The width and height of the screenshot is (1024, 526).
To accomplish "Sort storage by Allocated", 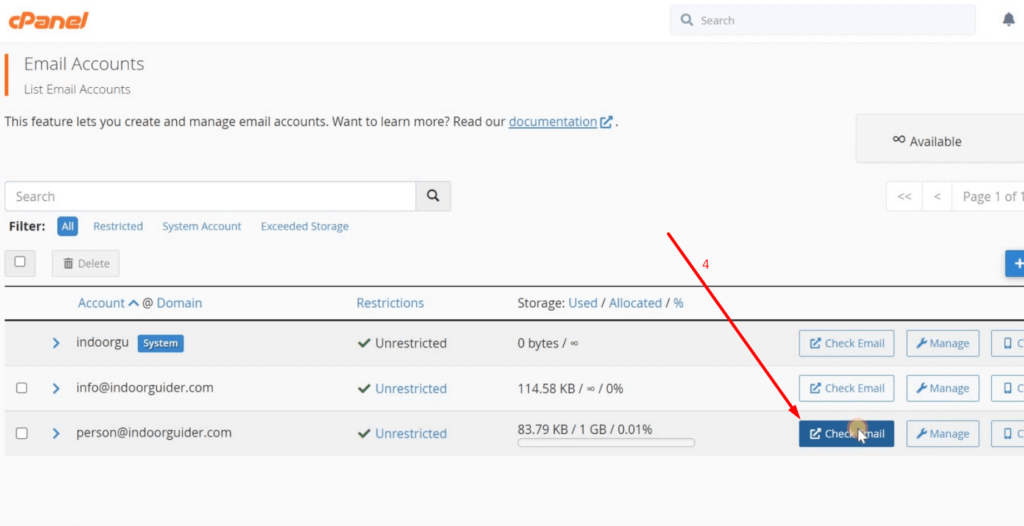I will (635, 303).
